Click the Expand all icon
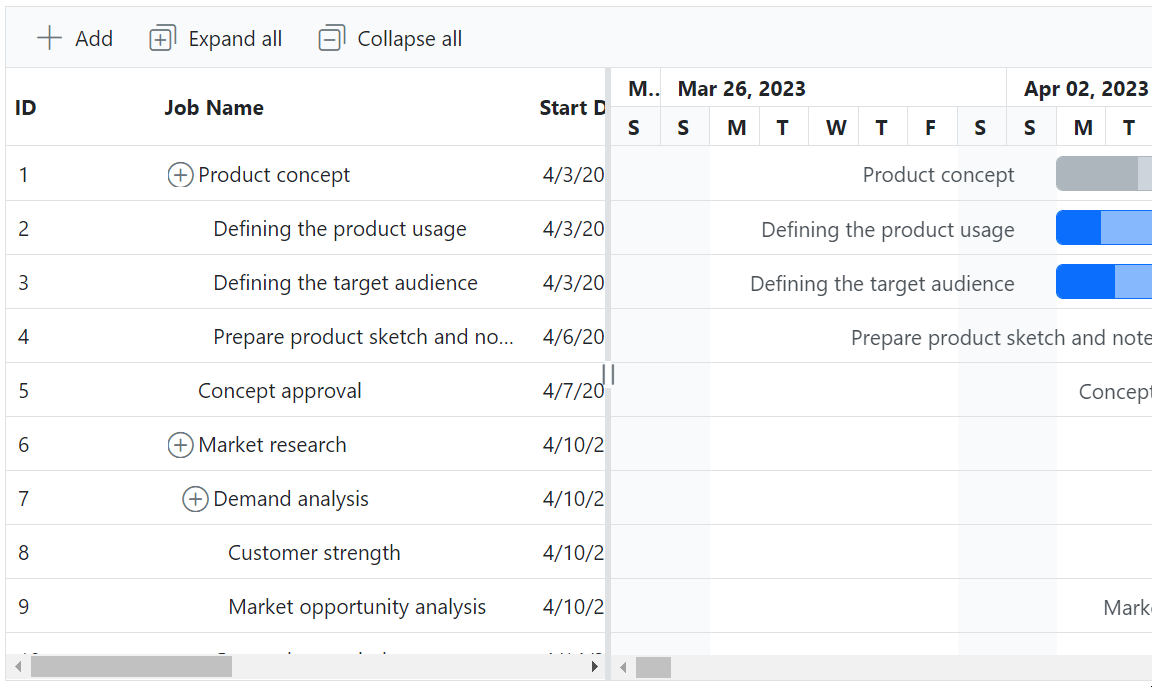 pyautogui.click(x=162, y=39)
